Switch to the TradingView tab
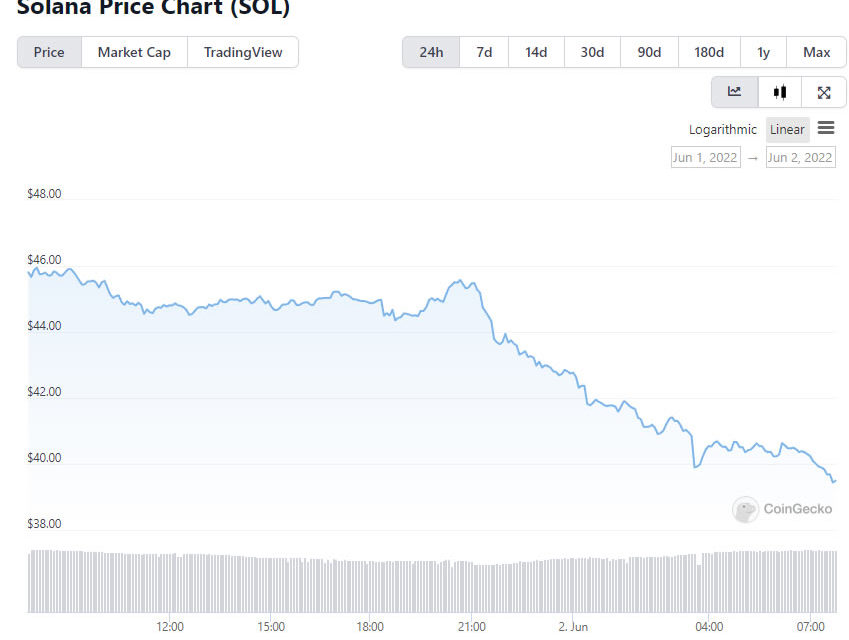Image resolution: width=849 pixels, height=640 pixels. (243, 52)
